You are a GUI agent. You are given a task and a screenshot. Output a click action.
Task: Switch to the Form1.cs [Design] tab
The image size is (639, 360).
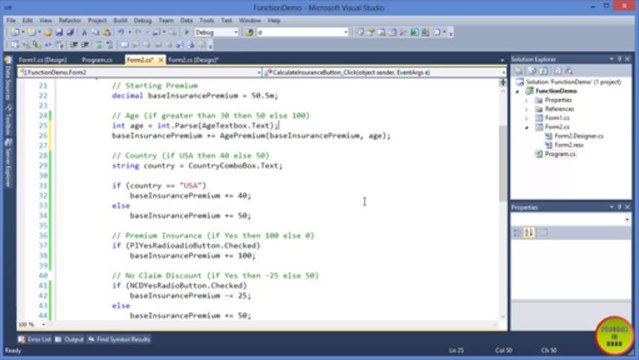click(x=42, y=60)
